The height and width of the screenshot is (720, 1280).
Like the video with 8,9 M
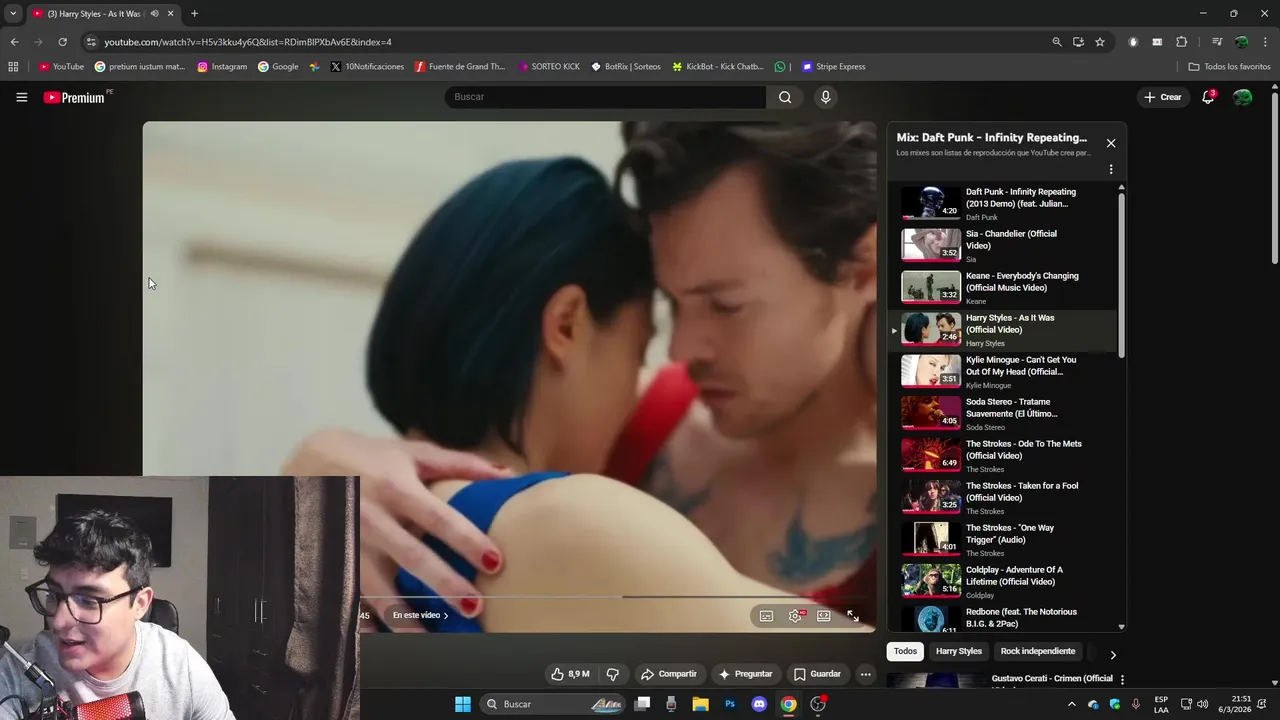click(x=570, y=674)
